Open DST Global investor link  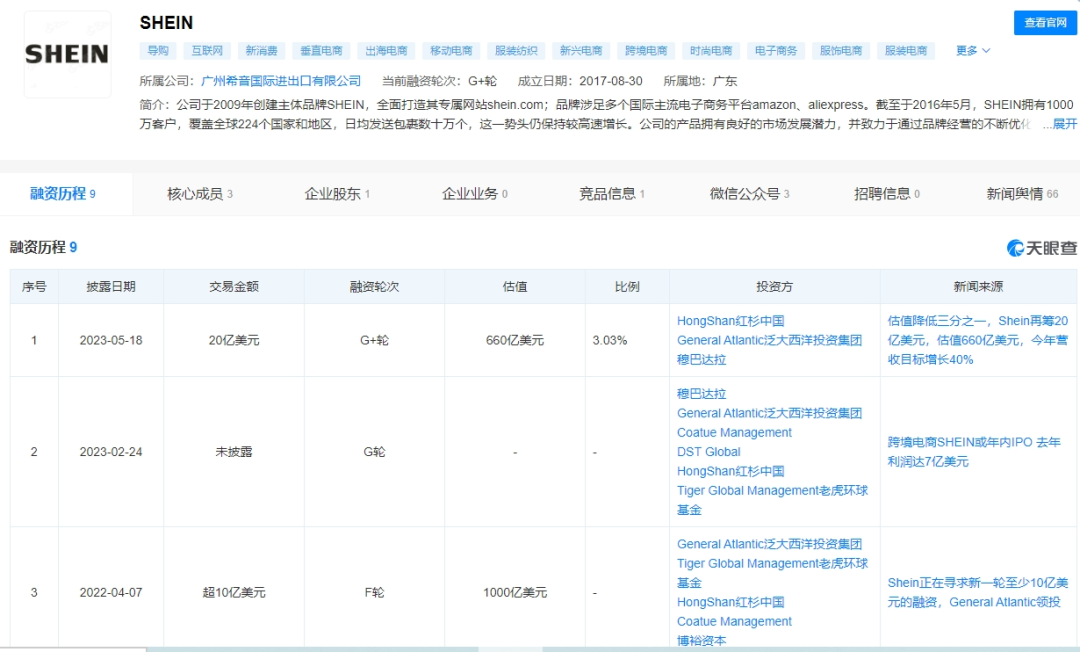tap(709, 452)
